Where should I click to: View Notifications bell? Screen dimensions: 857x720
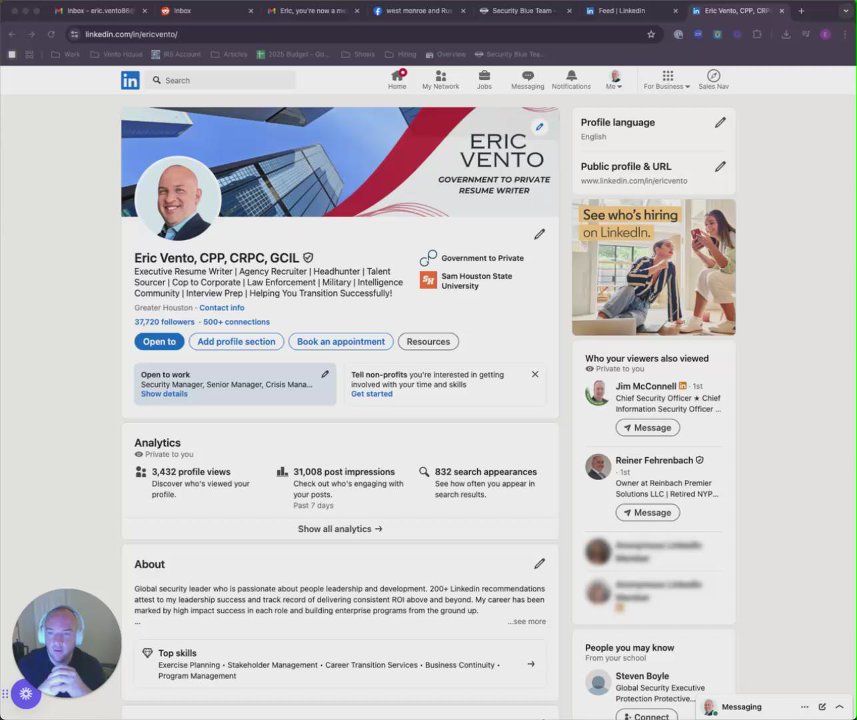click(x=571, y=79)
